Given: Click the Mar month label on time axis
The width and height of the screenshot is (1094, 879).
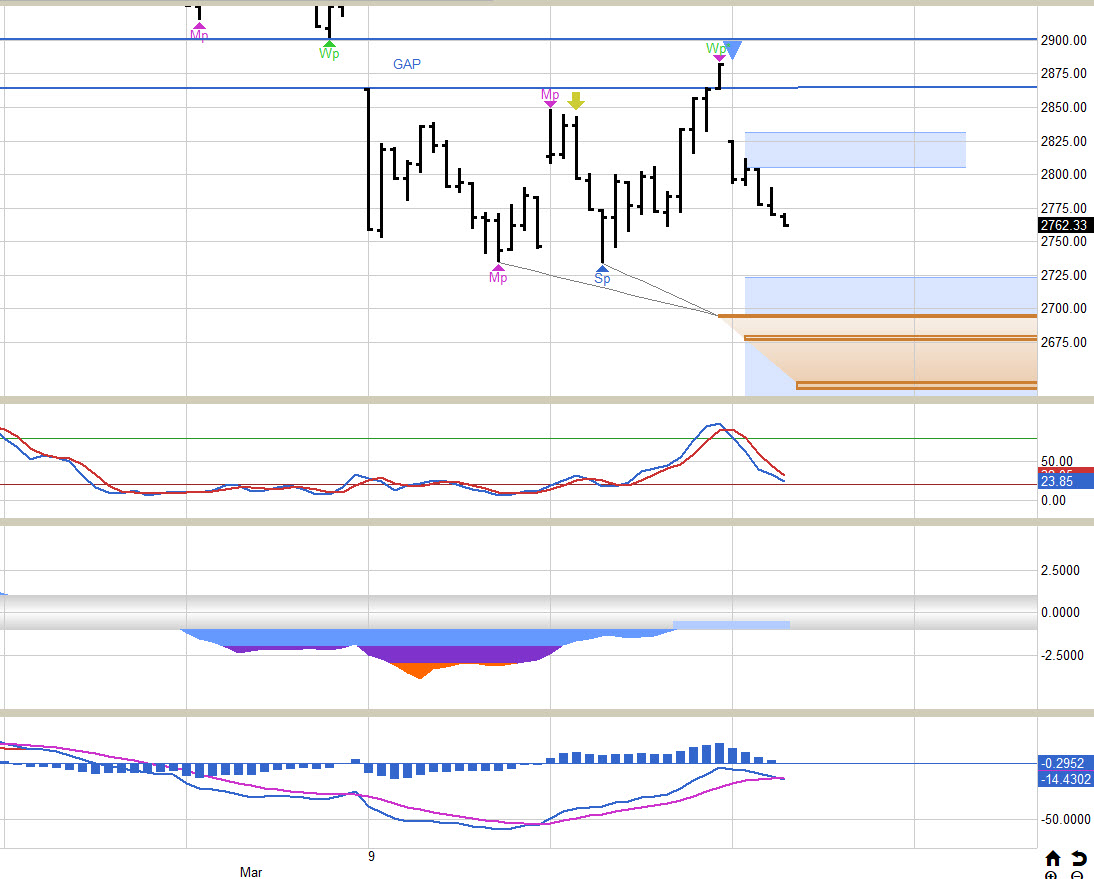Looking at the screenshot, I should pyautogui.click(x=251, y=872).
